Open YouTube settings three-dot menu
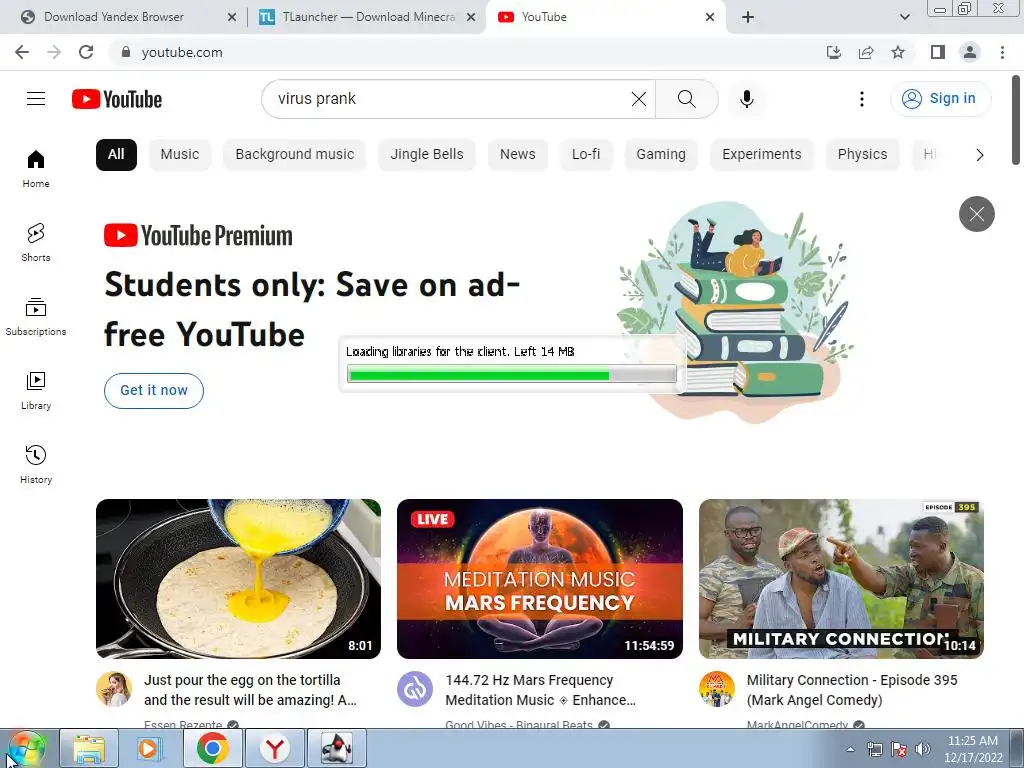1024x768 pixels. click(861, 99)
